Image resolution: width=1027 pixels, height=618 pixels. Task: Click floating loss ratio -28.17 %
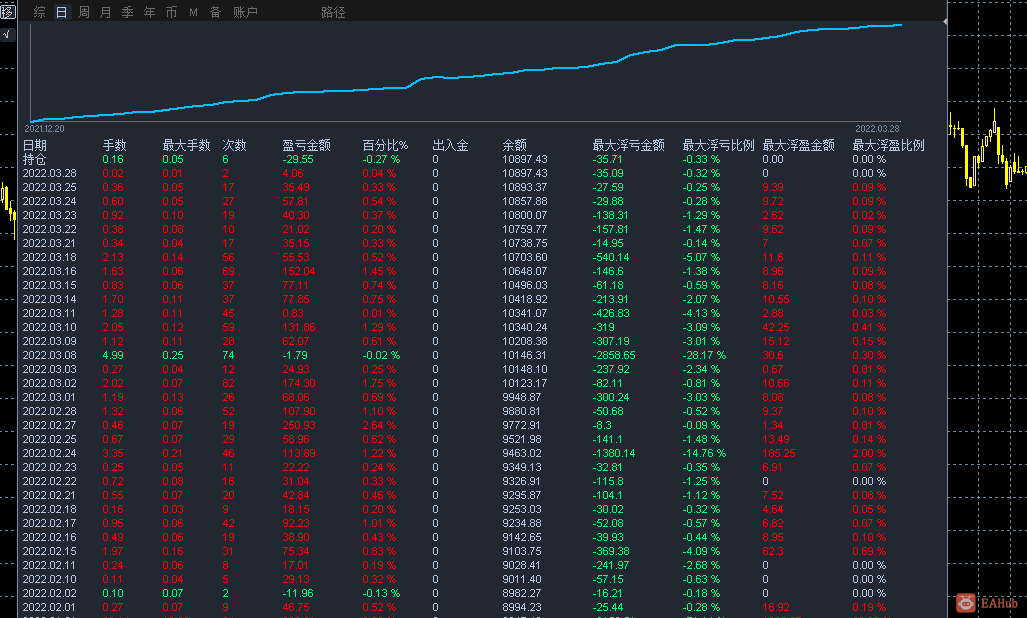click(x=704, y=355)
